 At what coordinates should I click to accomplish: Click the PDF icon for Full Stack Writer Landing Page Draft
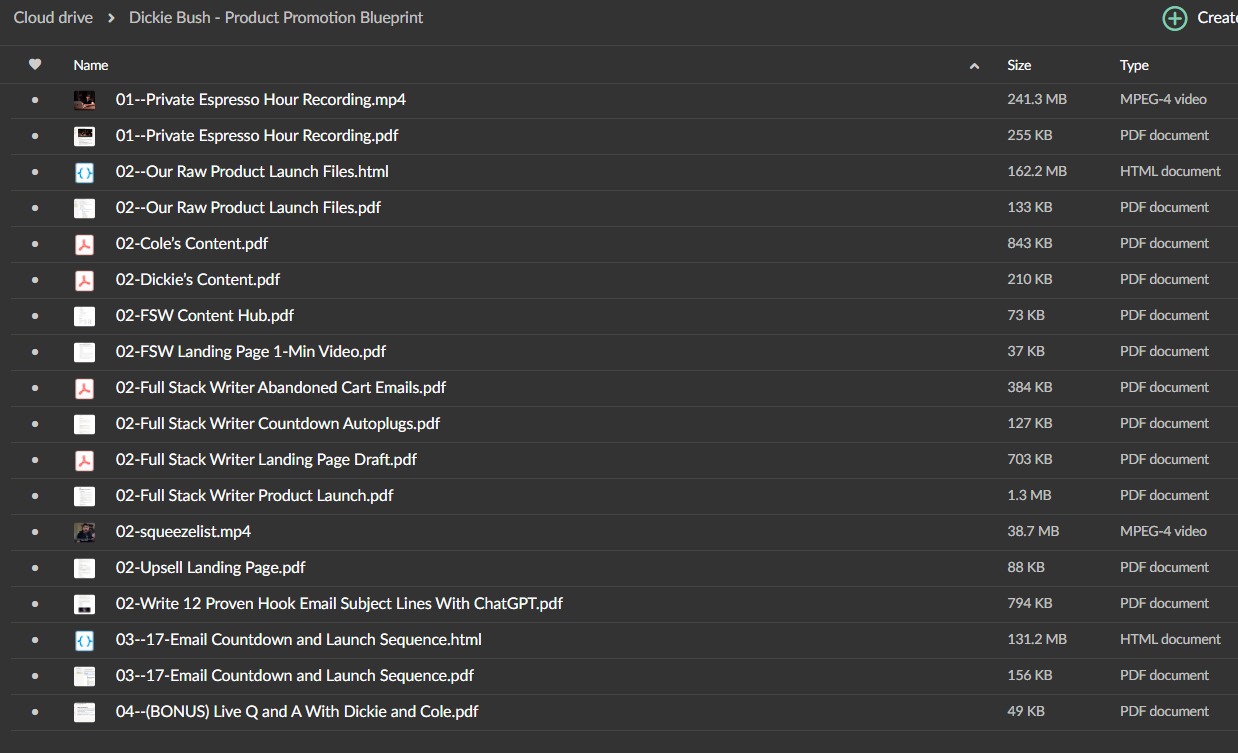[x=85, y=460]
